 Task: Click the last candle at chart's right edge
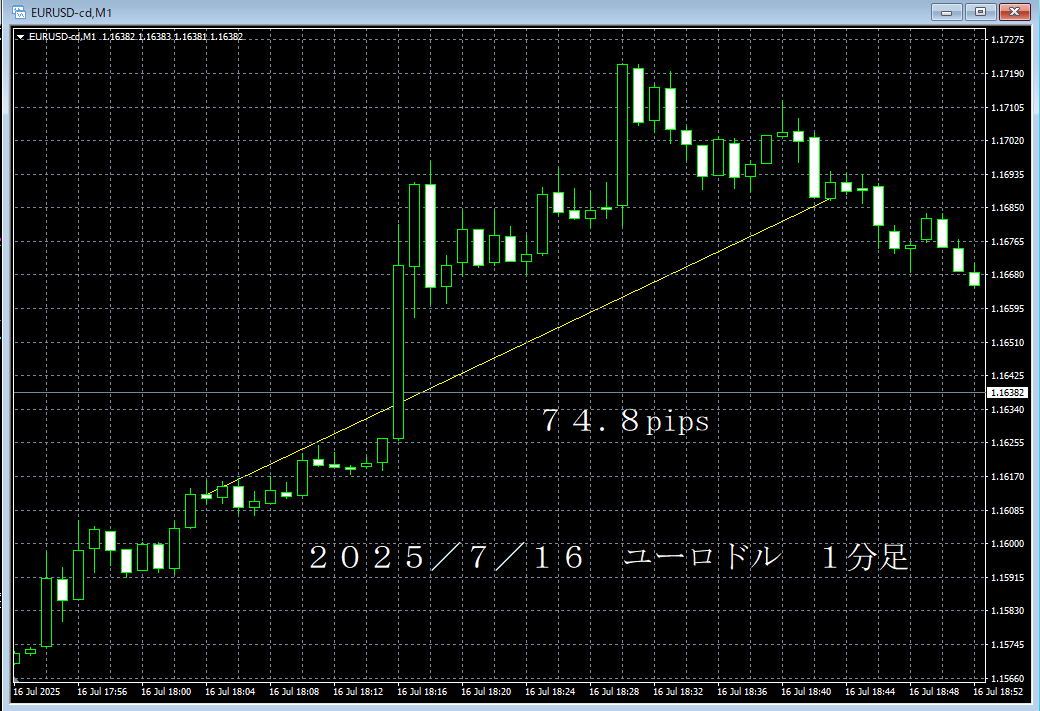tap(974, 278)
